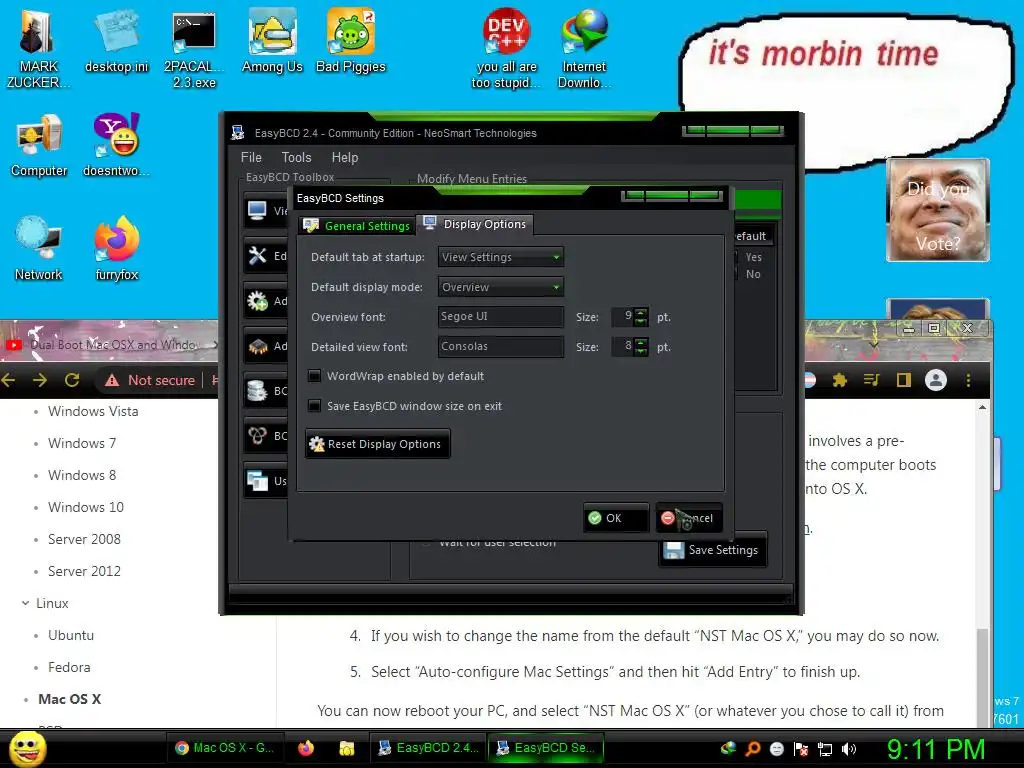The height and width of the screenshot is (768, 1024).
Task: Click Cancel in EasyBCD Settings
Action: (x=689, y=518)
